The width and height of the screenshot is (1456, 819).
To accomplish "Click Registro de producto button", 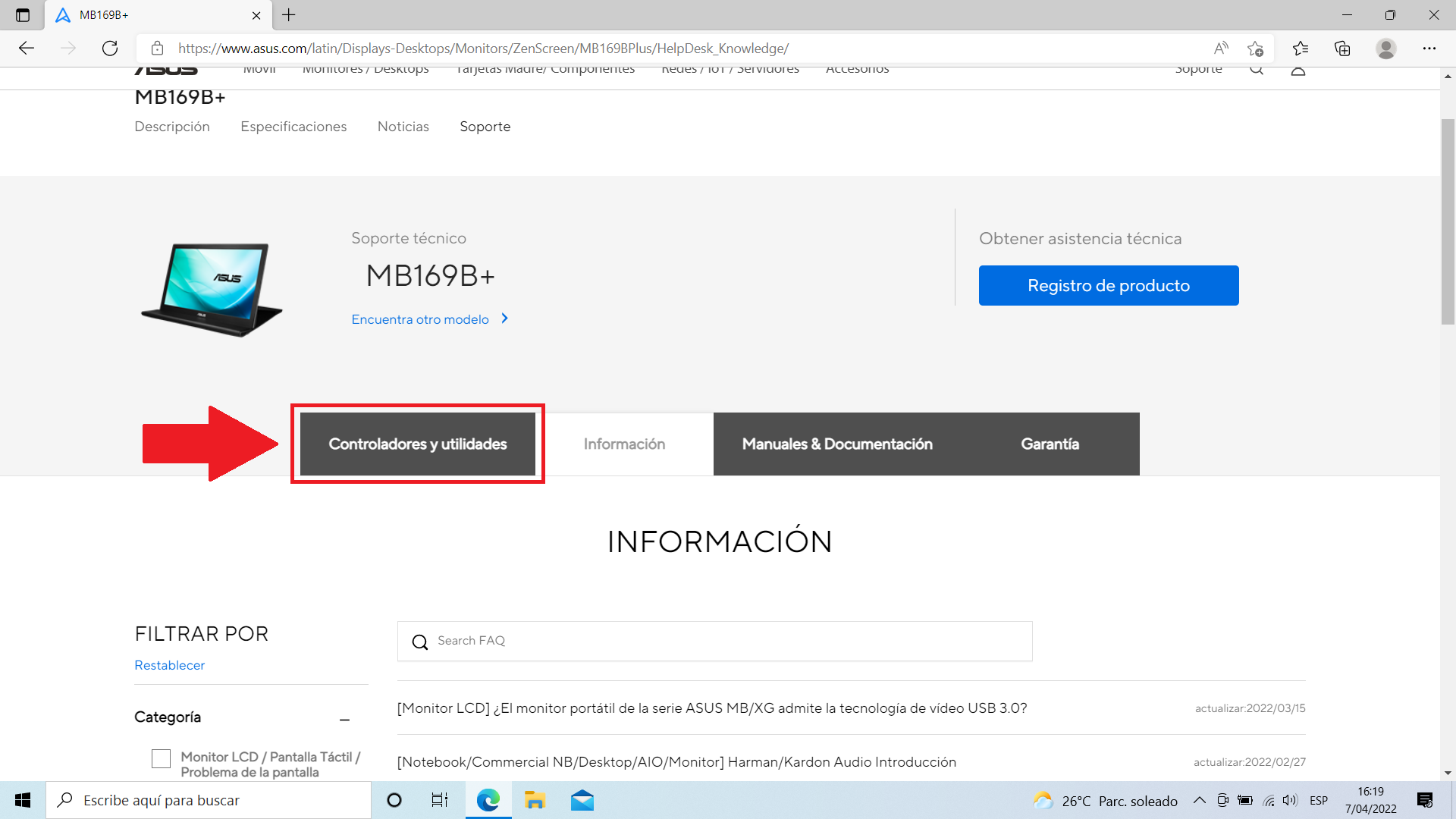I will click(x=1109, y=286).
